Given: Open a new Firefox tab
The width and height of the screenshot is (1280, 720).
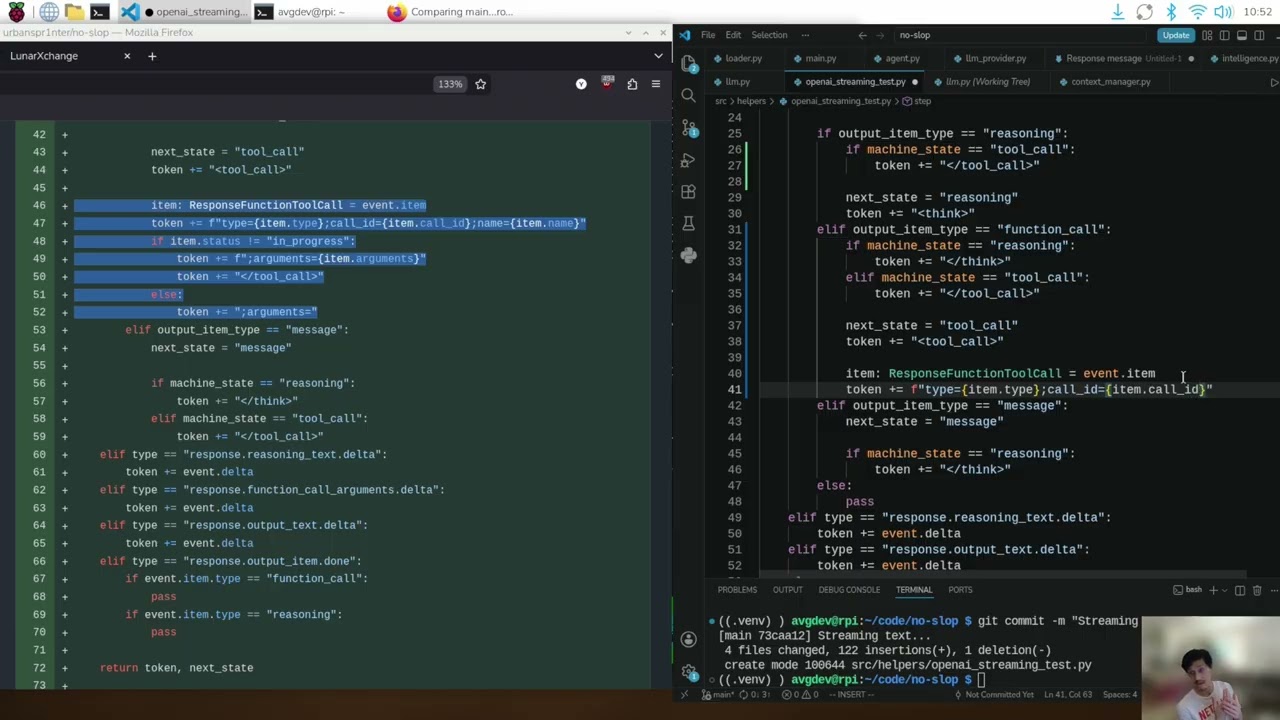Looking at the screenshot, I should [x=152, y=56].
